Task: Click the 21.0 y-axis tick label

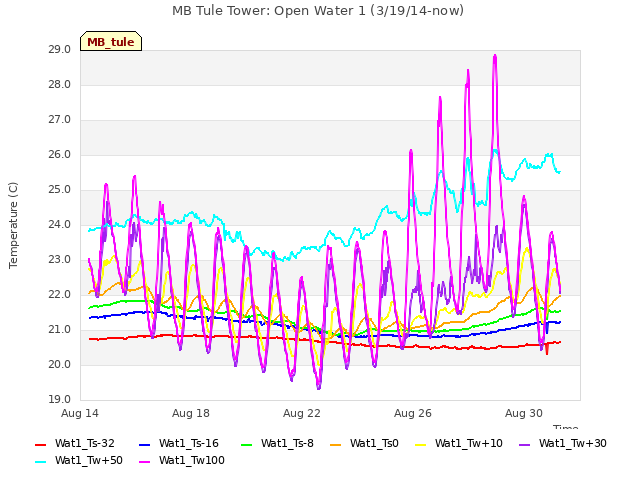Action: coord(60,330)
